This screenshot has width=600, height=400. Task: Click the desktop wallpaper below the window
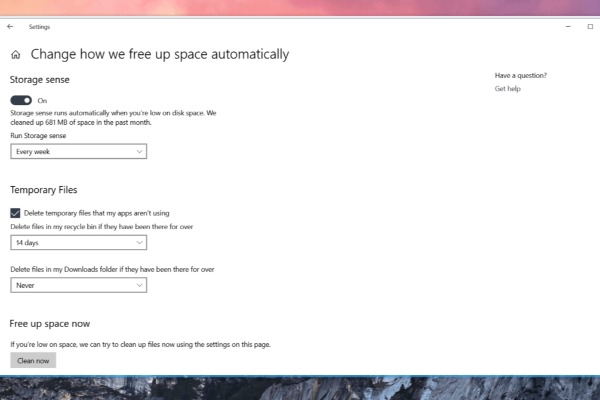pos(300,388)
